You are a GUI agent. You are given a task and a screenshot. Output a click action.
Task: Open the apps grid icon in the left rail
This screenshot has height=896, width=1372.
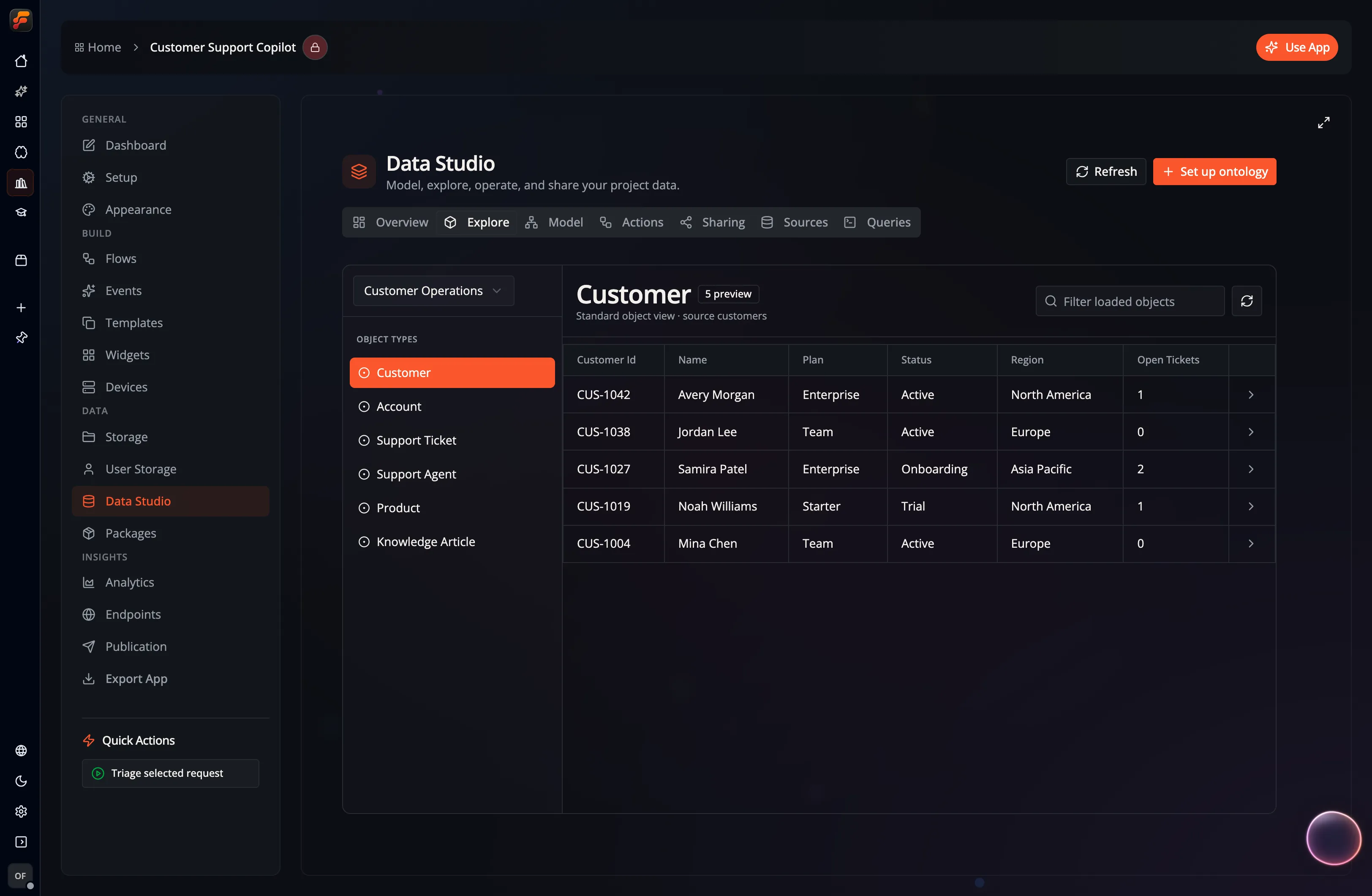21,122
